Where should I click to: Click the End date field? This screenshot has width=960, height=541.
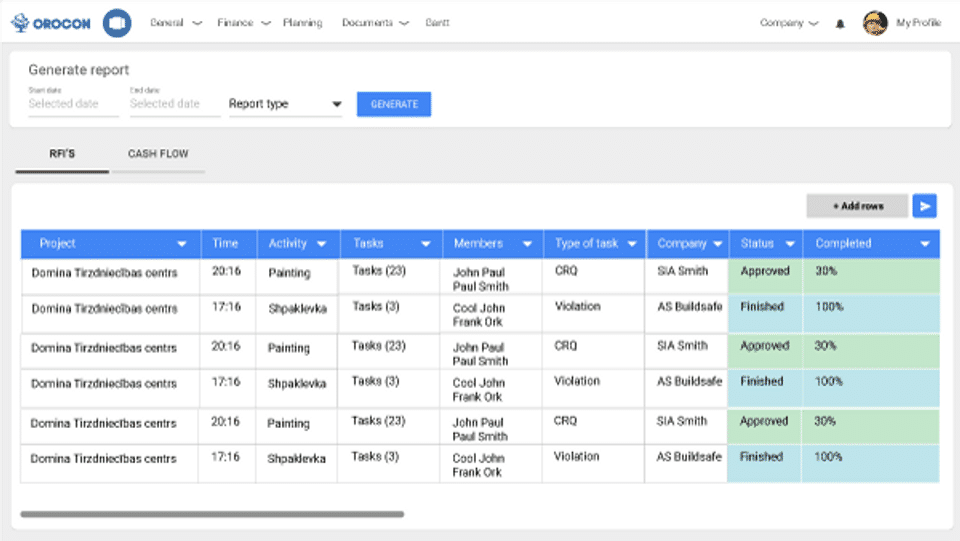pos(174,103)
